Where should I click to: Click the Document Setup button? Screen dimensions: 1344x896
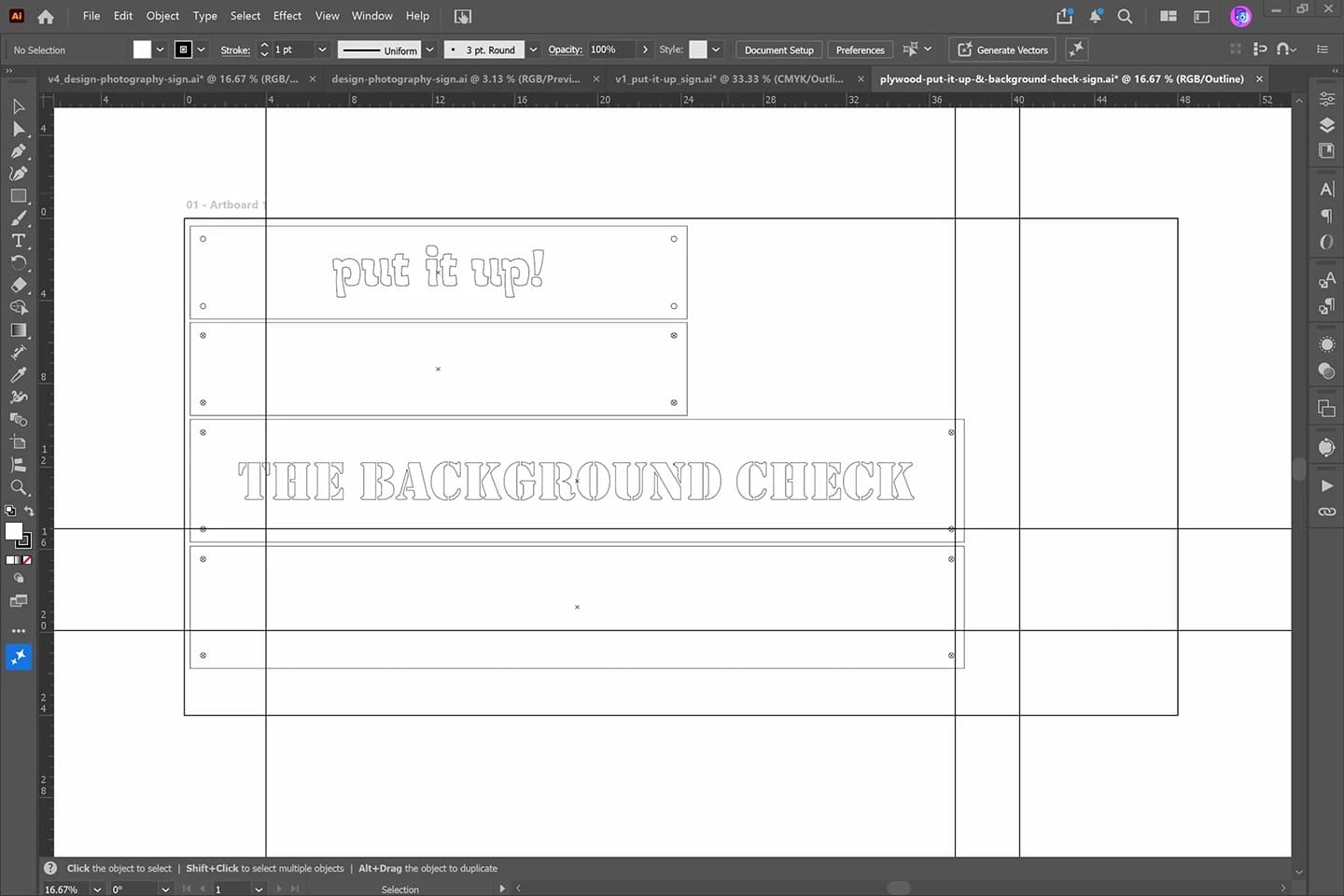779,49
